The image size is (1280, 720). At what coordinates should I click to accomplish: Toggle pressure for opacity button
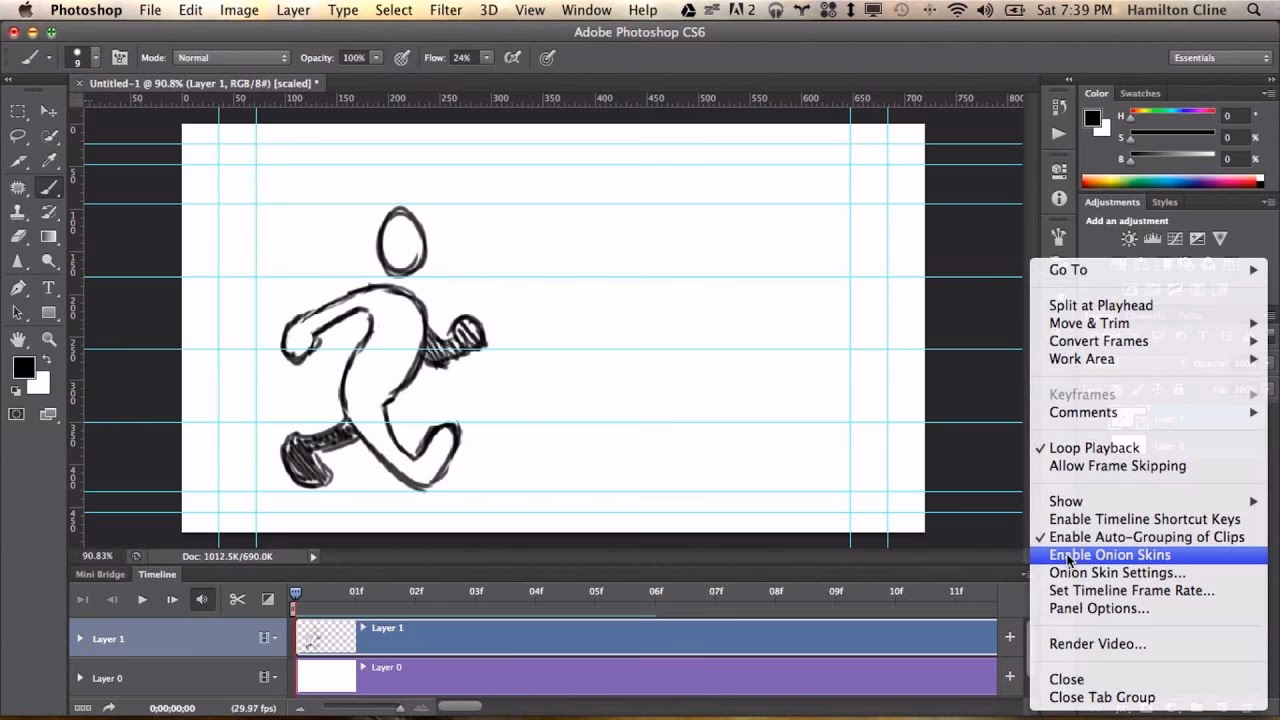(x=402, y=58)
